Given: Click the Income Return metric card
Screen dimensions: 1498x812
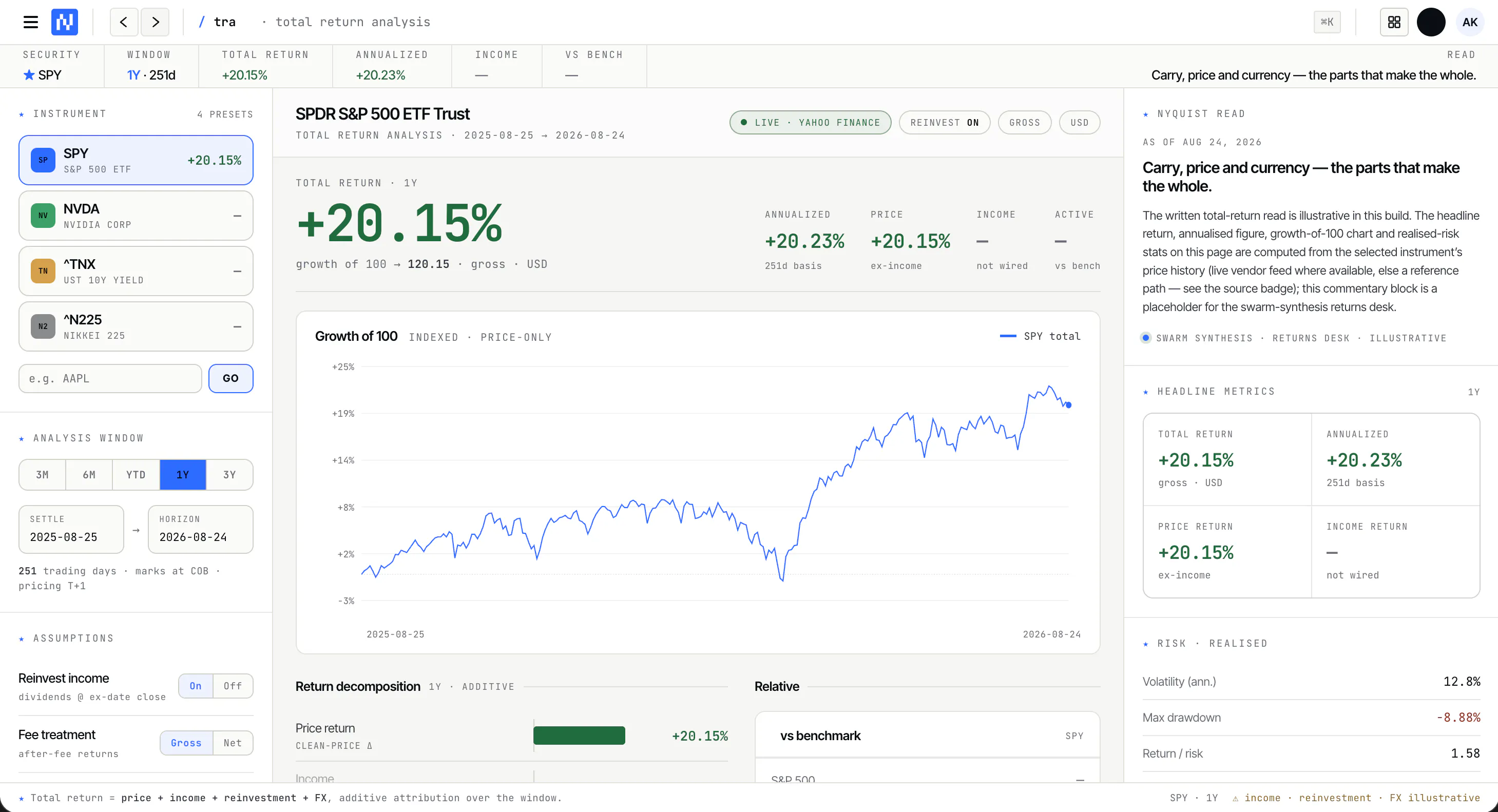Looking at the screenshot, I should (x=1396, y=552).
